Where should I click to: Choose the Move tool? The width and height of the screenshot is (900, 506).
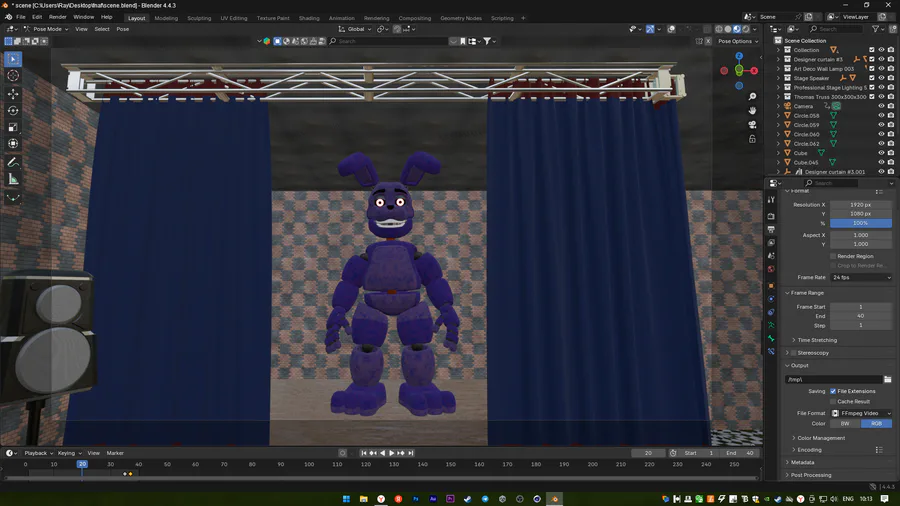click(13, 94)
